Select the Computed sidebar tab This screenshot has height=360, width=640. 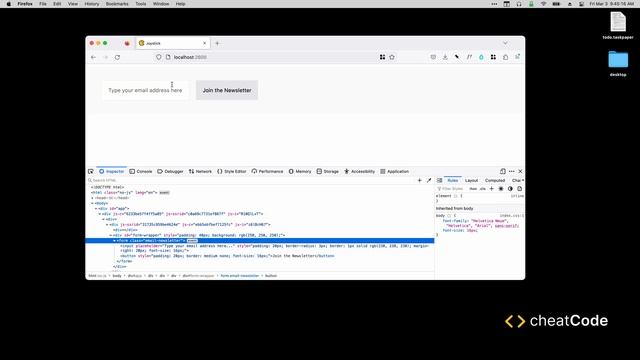(x=495, y=180)
